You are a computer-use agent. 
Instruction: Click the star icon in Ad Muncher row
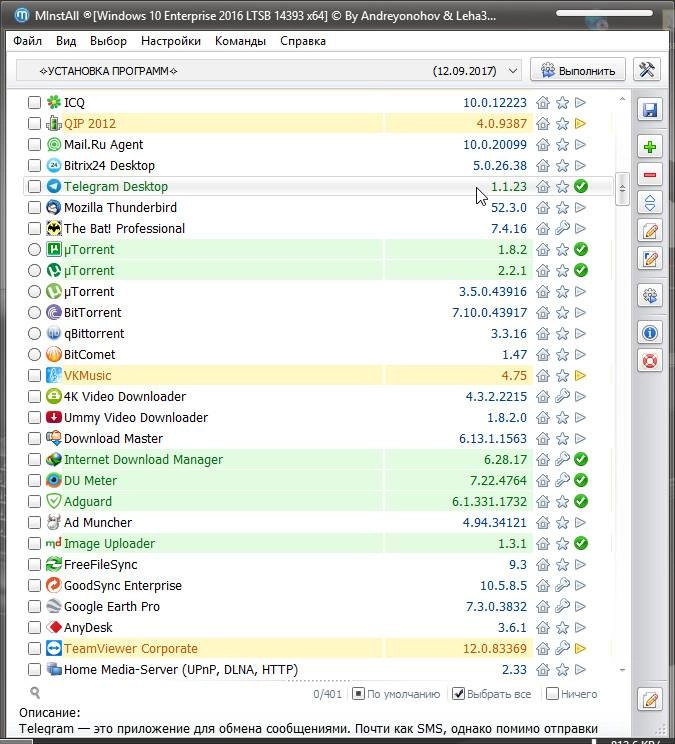coord(562,522)
